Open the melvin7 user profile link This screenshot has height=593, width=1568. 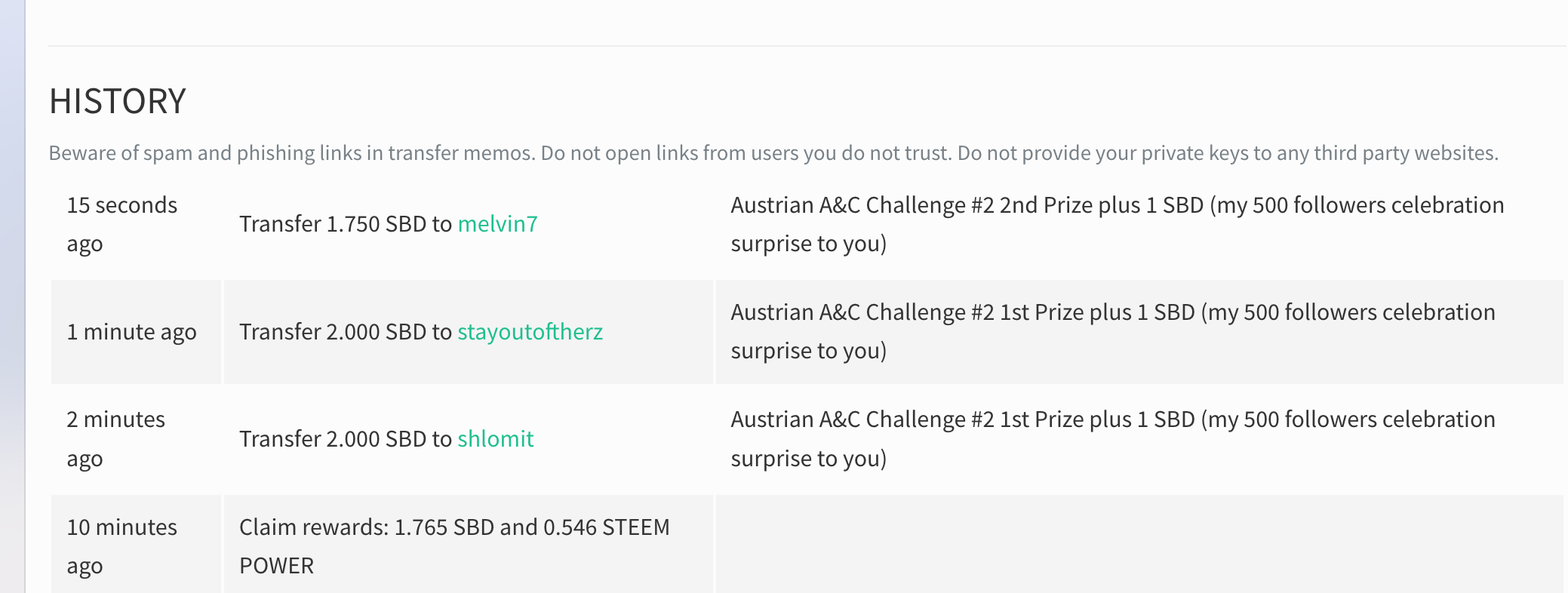(497, 224)
